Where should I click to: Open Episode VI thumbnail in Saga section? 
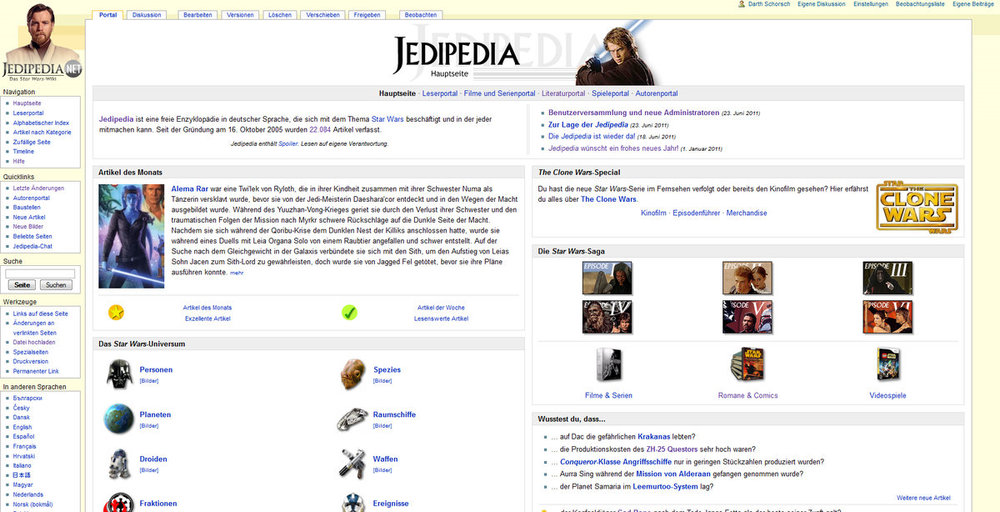point(888,317)
